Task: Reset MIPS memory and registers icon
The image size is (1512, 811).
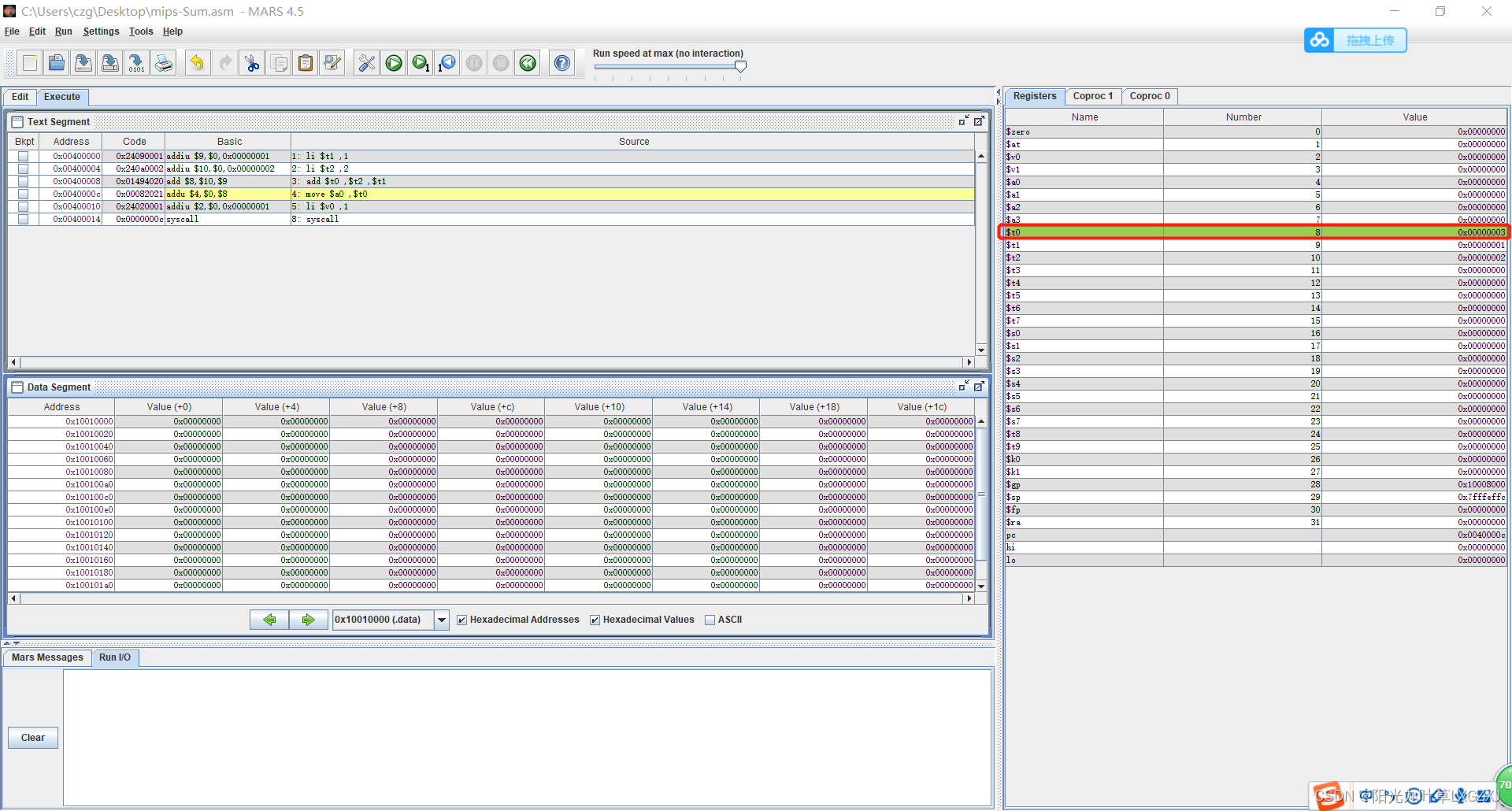Action: [x=528, y=63]
